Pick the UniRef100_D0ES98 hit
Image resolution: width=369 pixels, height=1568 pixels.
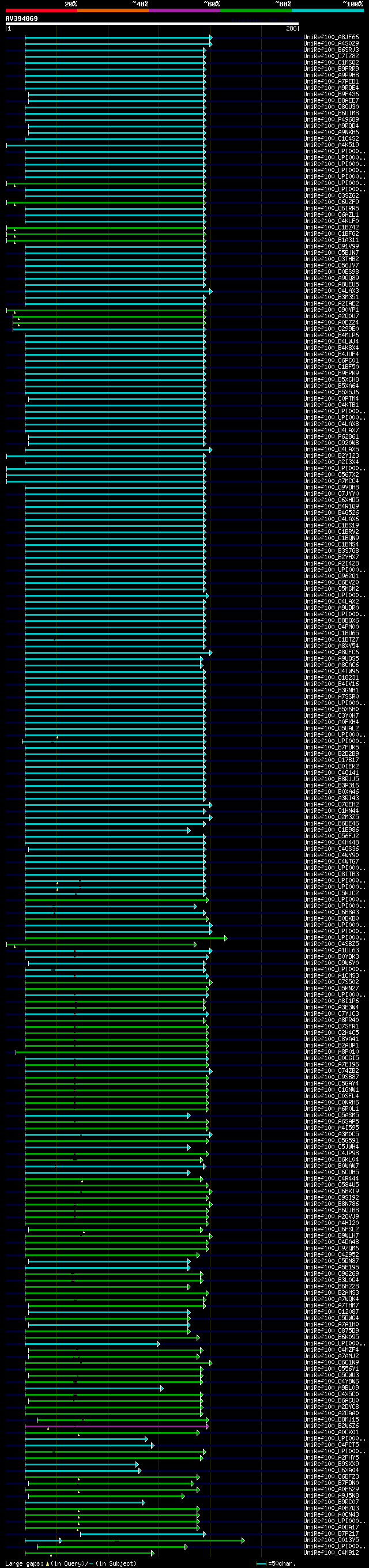[332, 272]
